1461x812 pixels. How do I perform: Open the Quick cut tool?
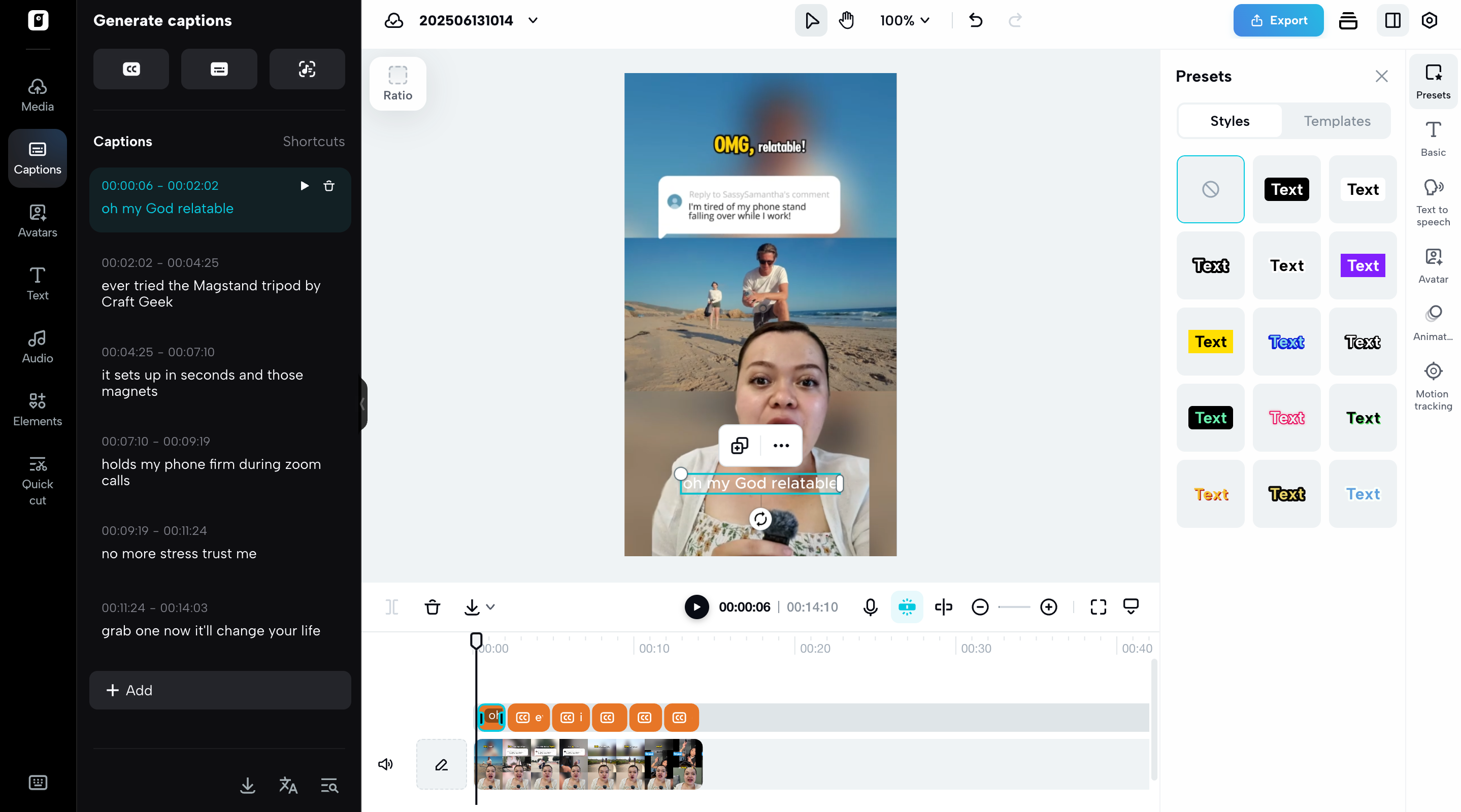pos(38,480)
